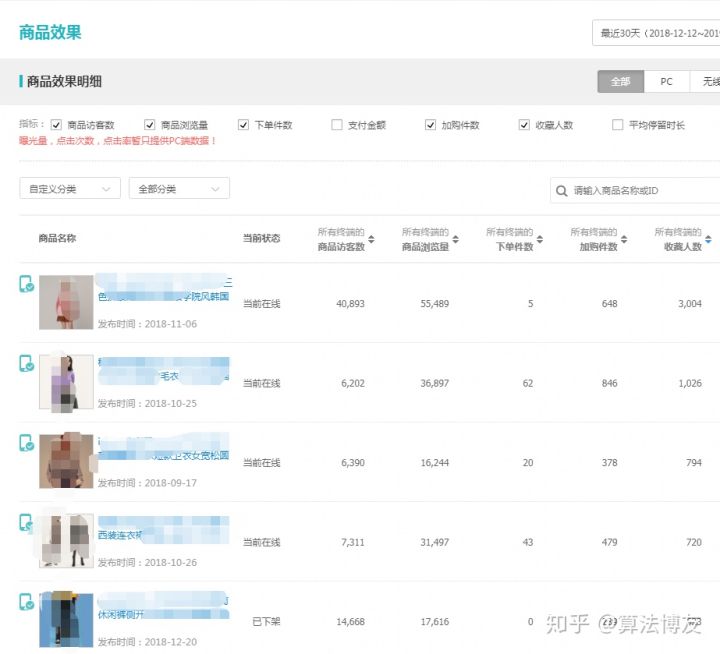Switch to the PC tab

pos(666,82)
